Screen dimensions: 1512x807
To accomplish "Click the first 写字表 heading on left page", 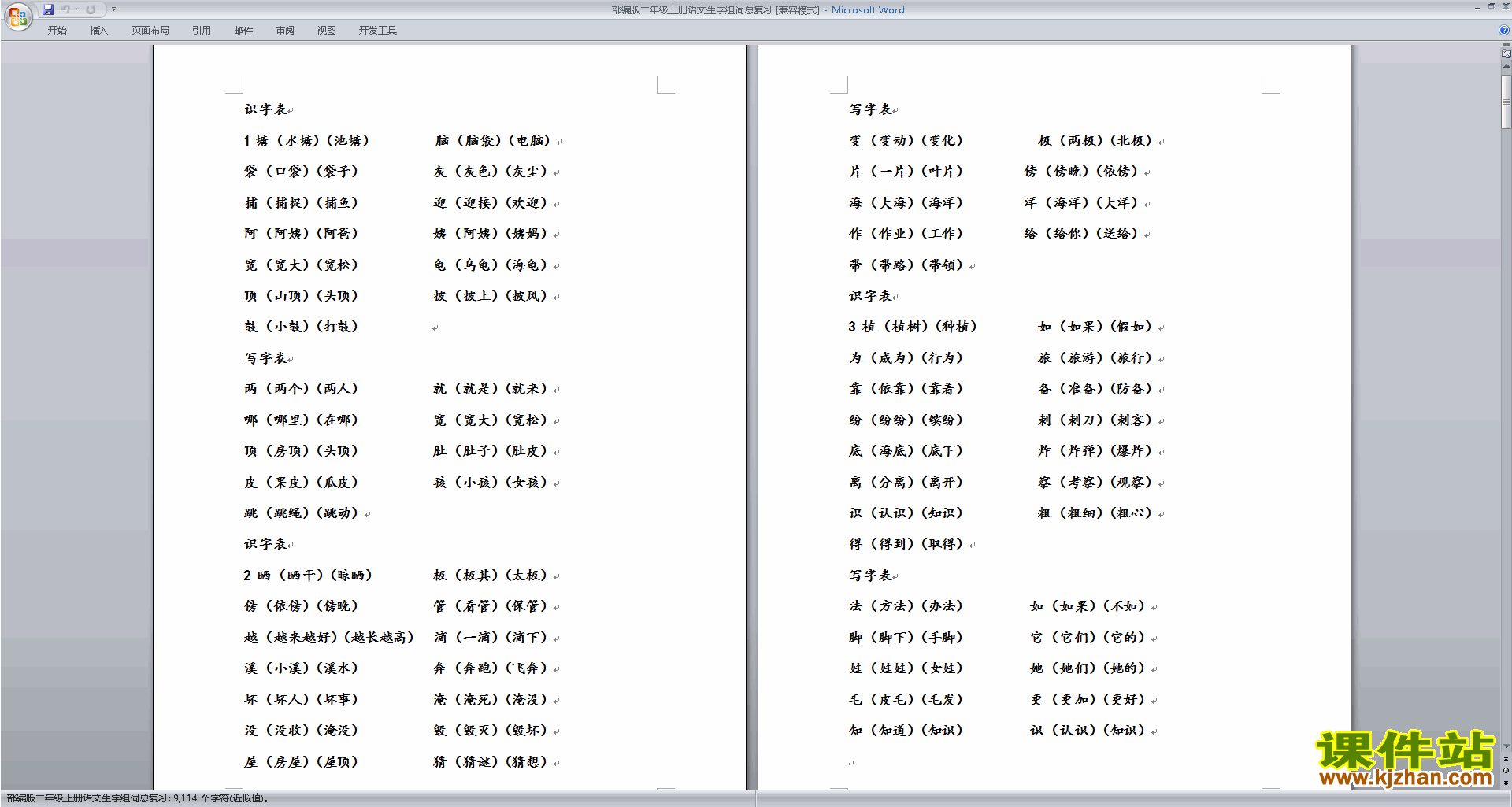I will point(265,358).
